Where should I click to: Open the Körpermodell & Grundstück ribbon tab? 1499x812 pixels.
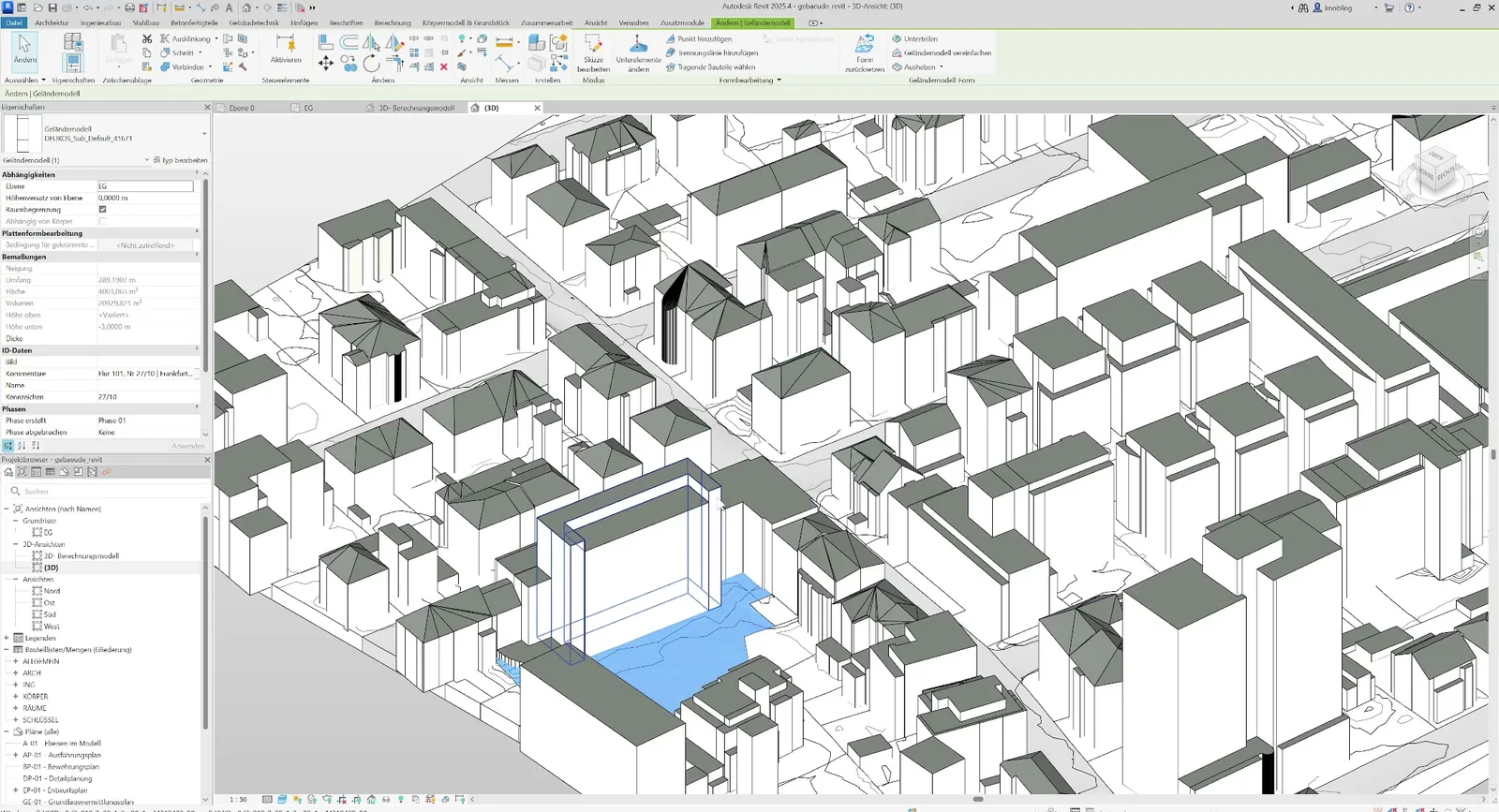click(466, 22)
